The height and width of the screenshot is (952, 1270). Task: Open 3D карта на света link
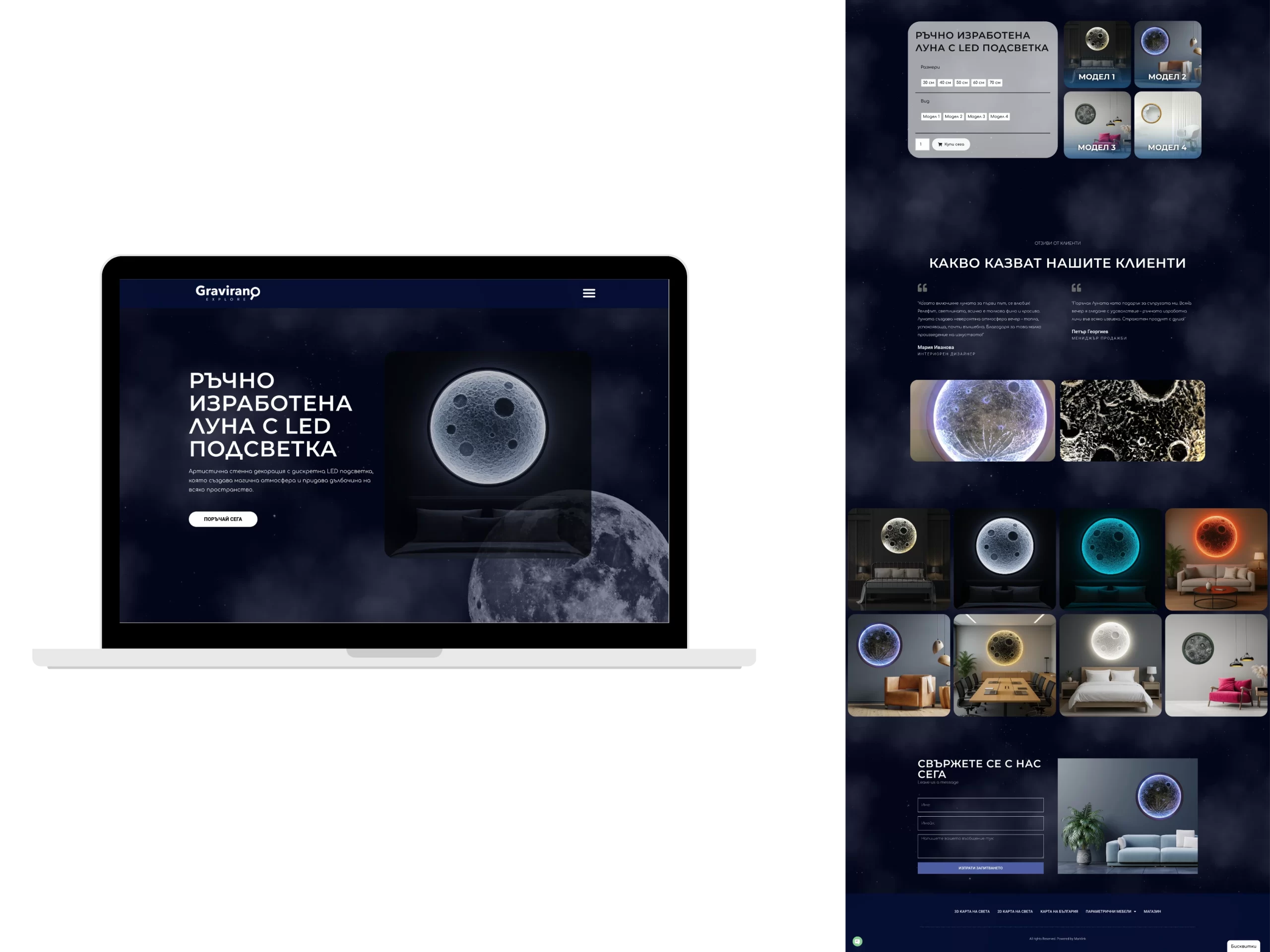pyautogui.click(x=971, y=911)
